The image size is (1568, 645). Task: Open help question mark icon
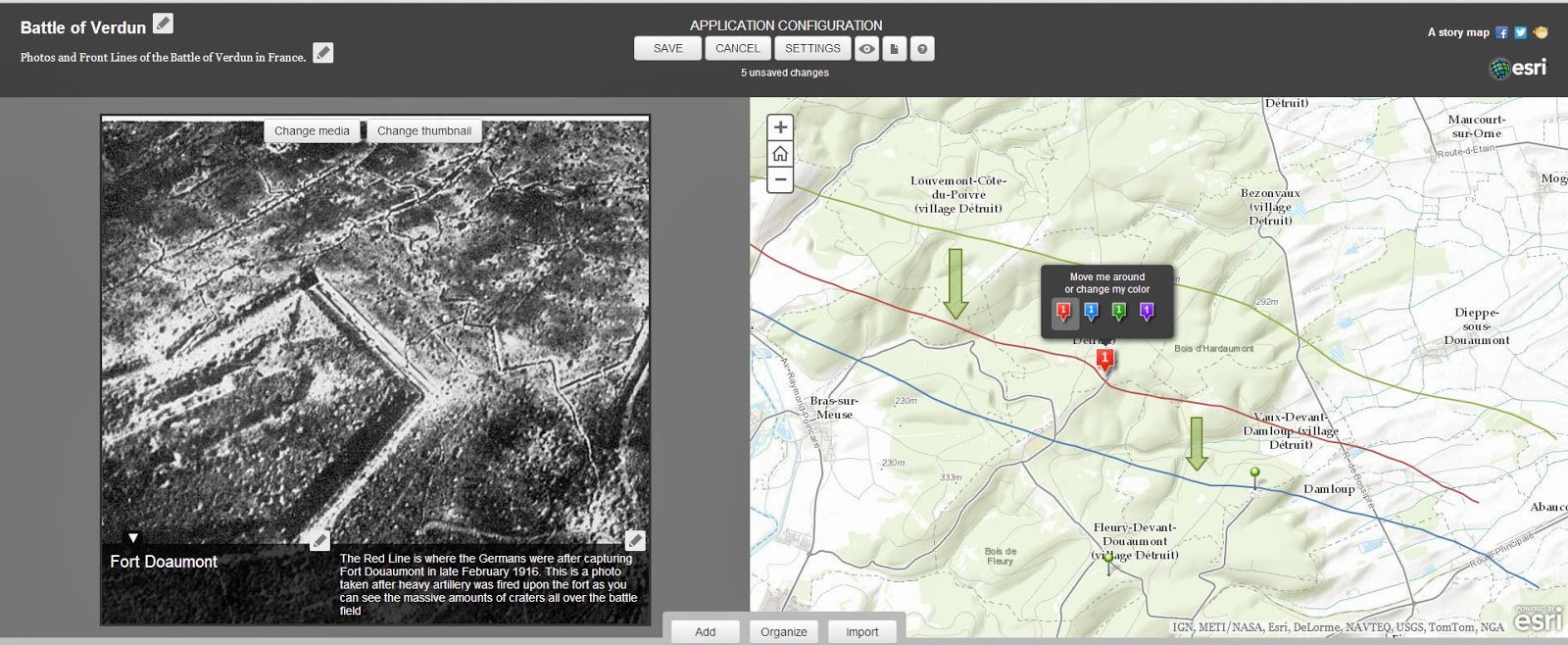[x=922, y=49]
